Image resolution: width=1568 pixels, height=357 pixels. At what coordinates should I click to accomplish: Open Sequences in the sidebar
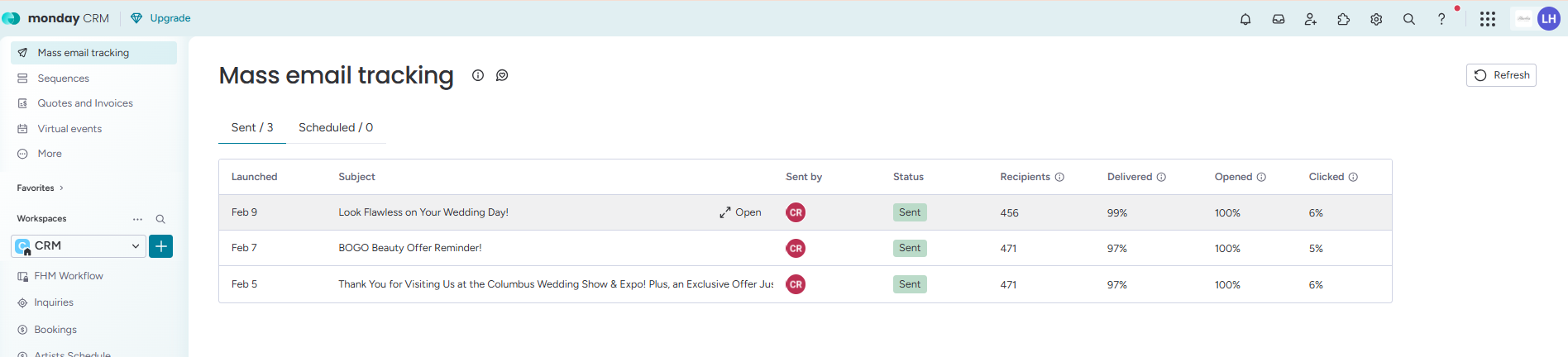coord(63,79)
